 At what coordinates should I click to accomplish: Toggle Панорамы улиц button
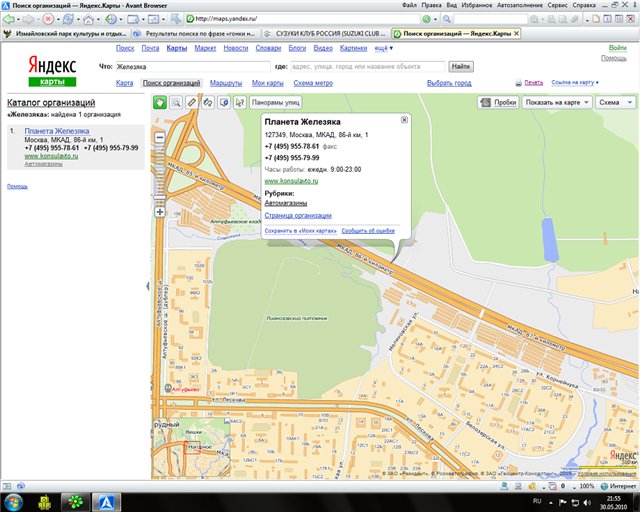[276, 102]
